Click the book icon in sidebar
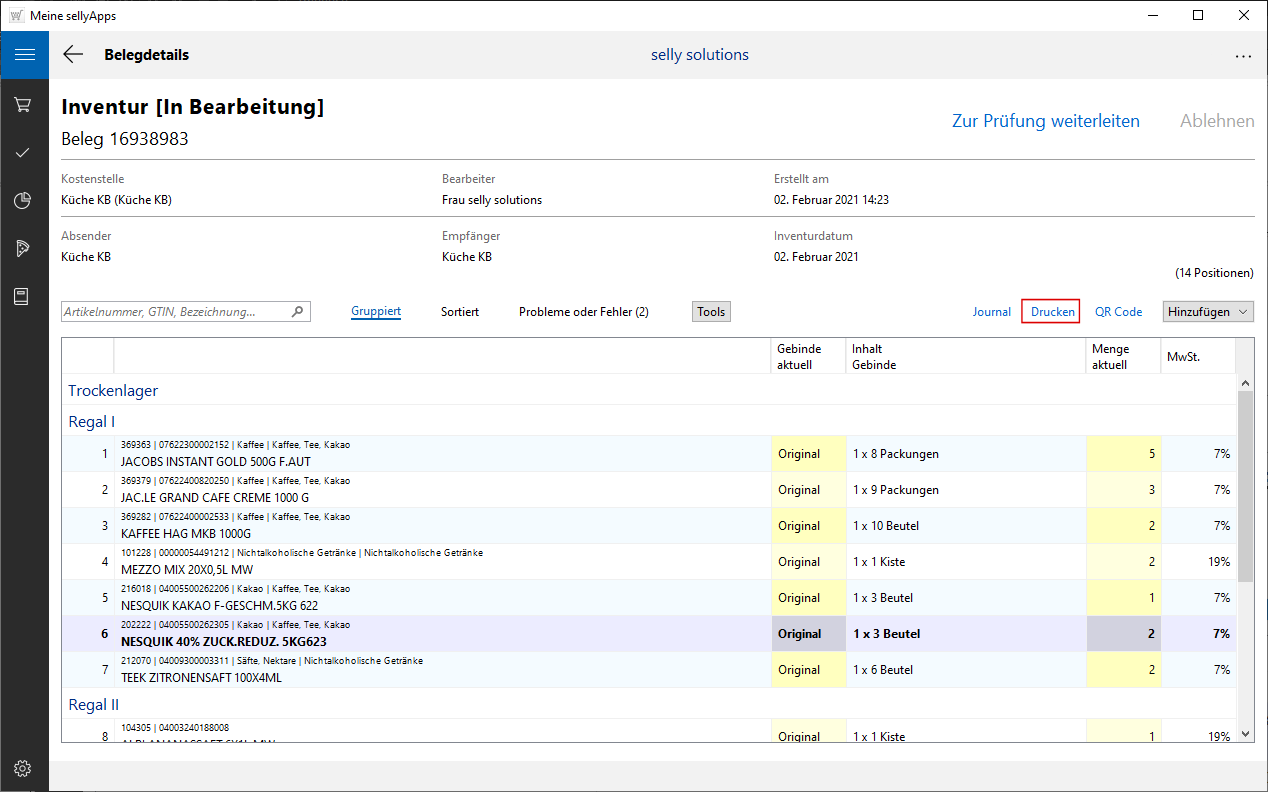Viewport: 1268px width, 792px height. [23, 297]
